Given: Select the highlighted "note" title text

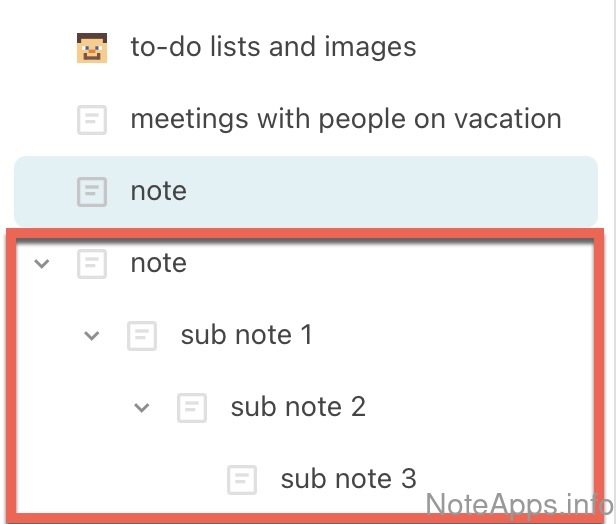Looking at the screenshot, I should coord(158,191).
